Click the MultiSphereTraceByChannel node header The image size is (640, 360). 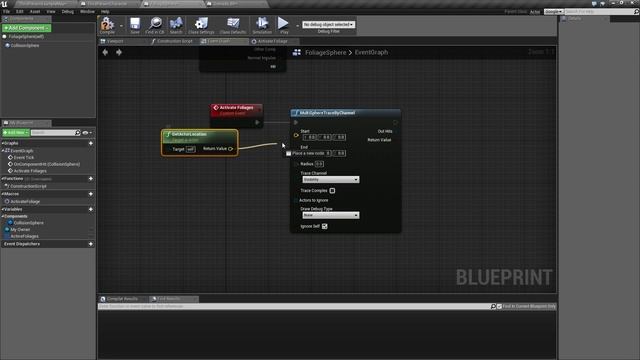tap(345, 113)
